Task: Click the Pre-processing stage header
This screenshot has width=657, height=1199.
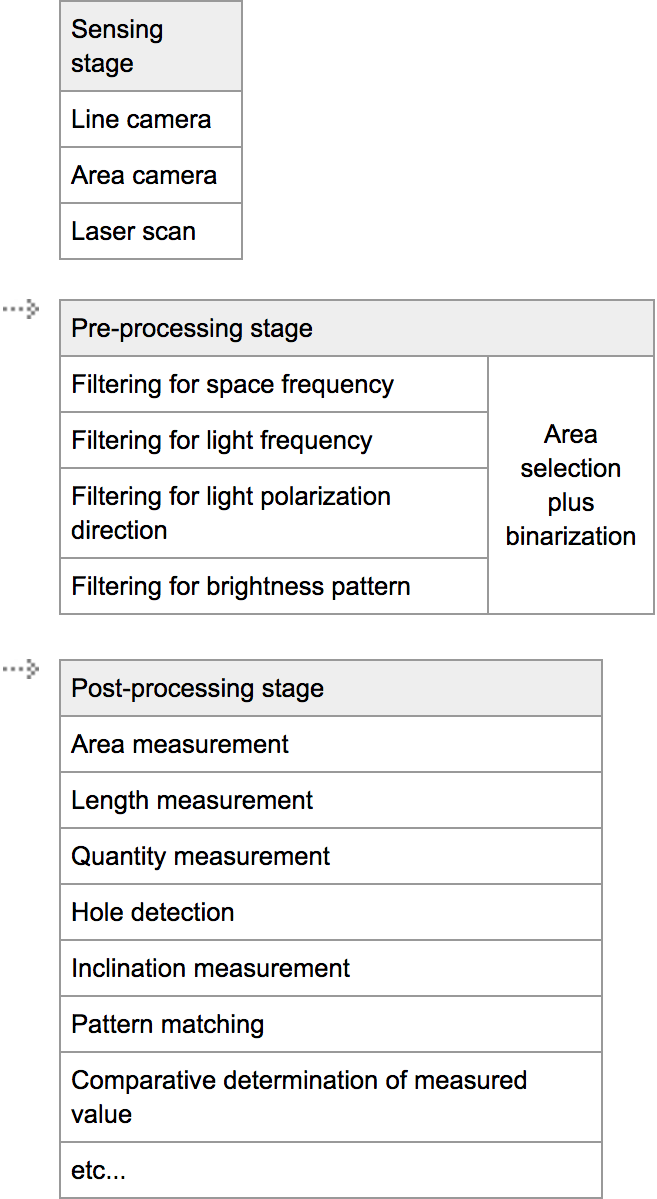Action: coord(357,329)
